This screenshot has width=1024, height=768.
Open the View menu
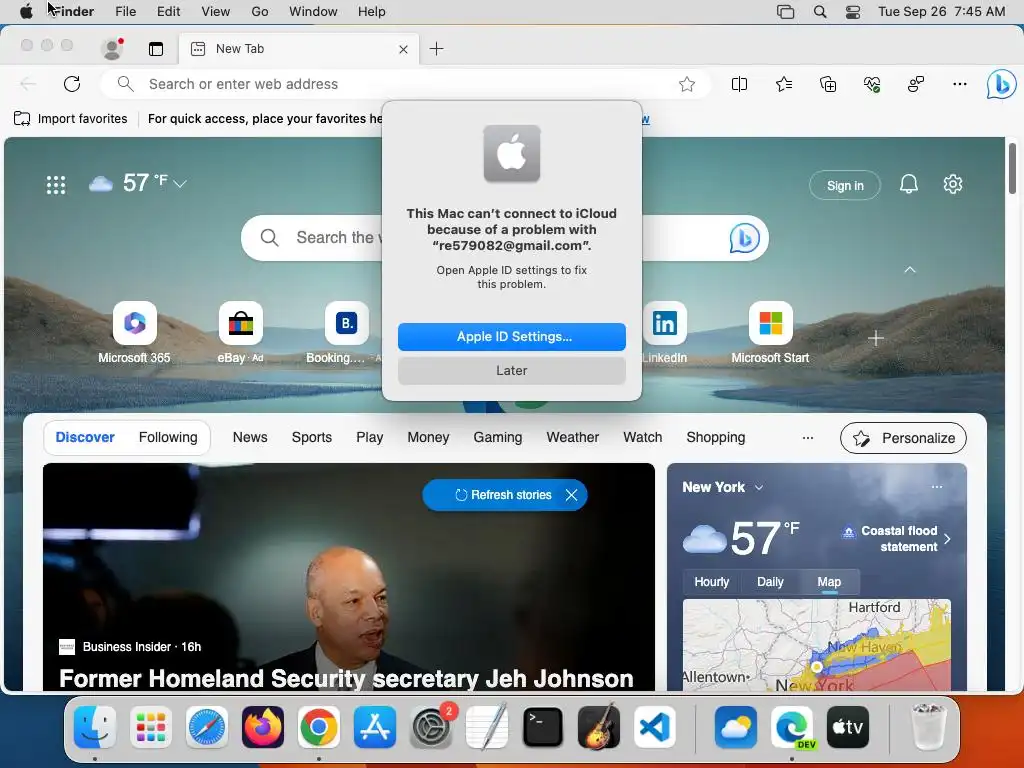pos(216,12)
